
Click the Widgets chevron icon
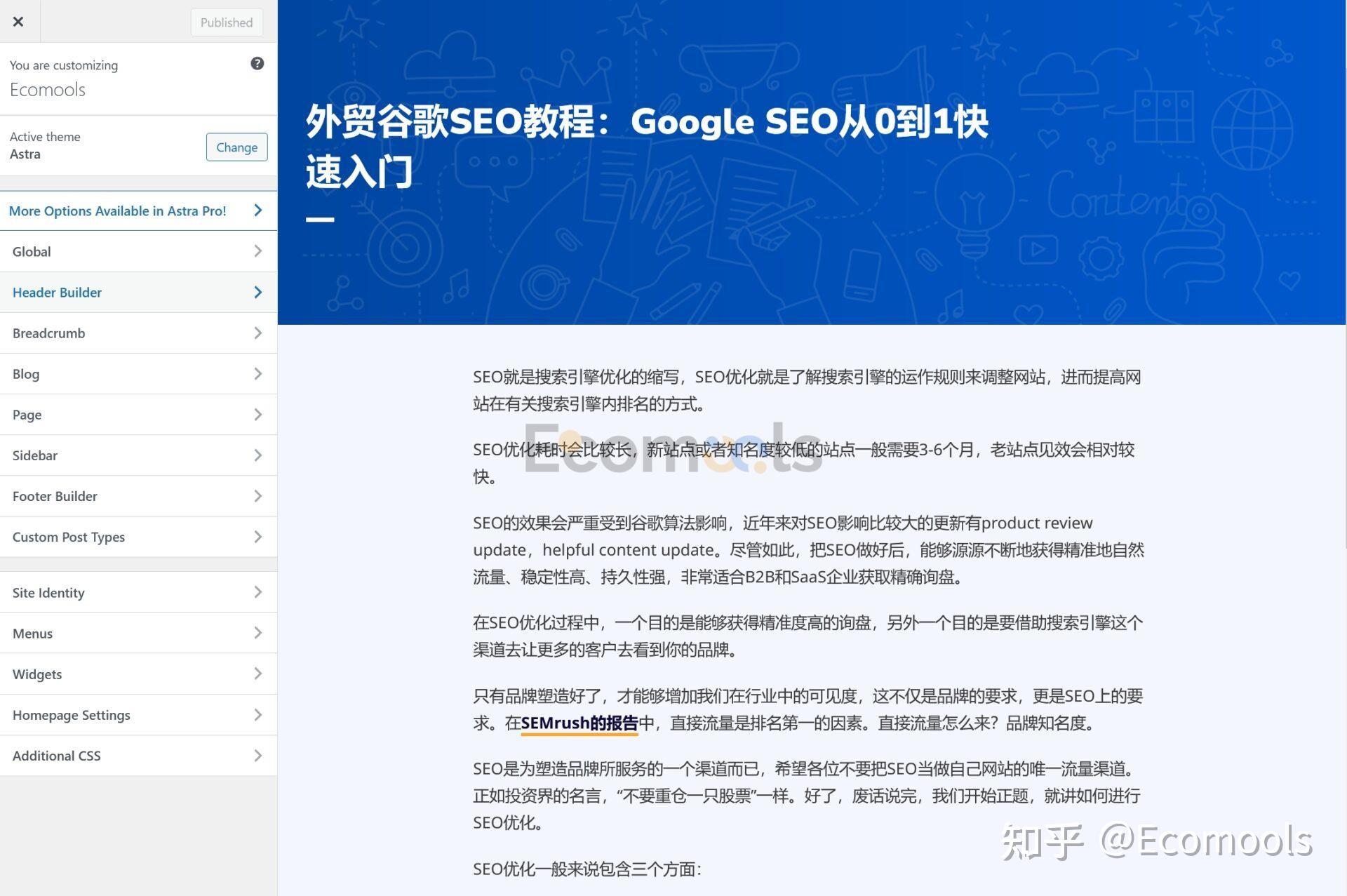[x=258, y=674]
